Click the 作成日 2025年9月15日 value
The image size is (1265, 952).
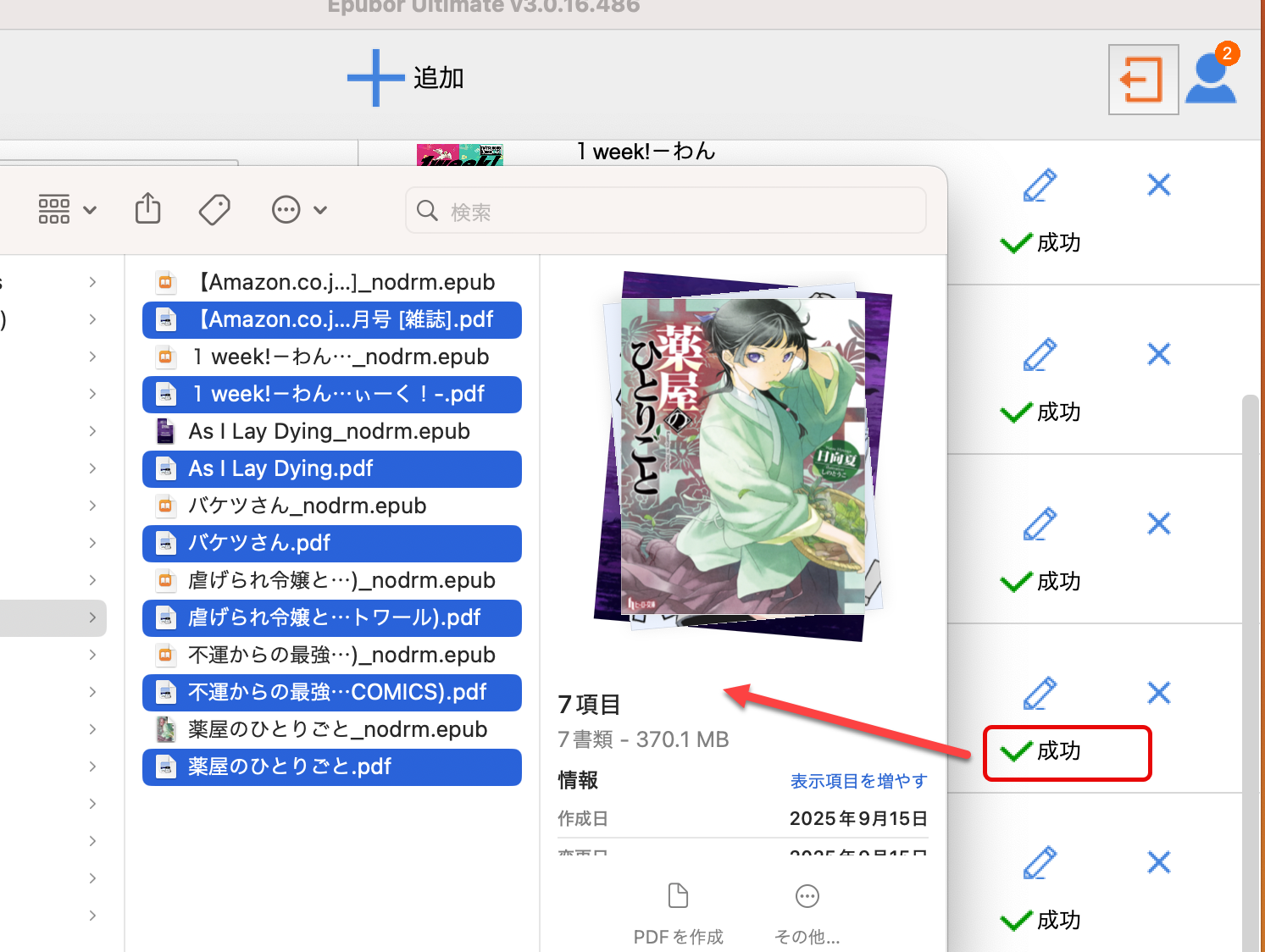point(858,818)
